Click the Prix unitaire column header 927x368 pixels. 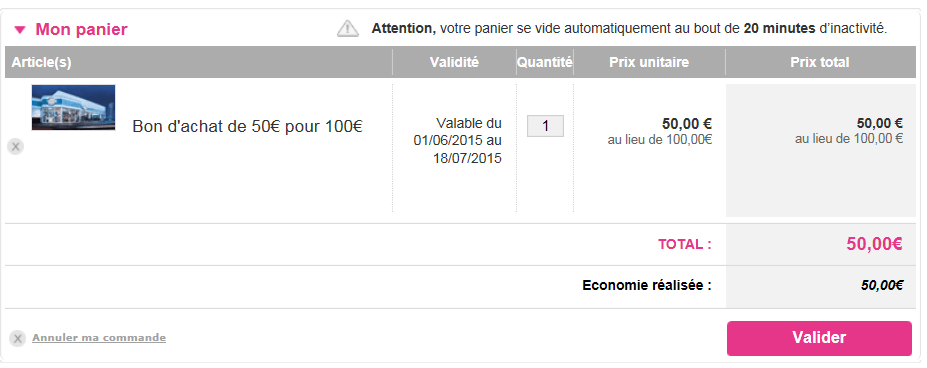coord(649,62)
